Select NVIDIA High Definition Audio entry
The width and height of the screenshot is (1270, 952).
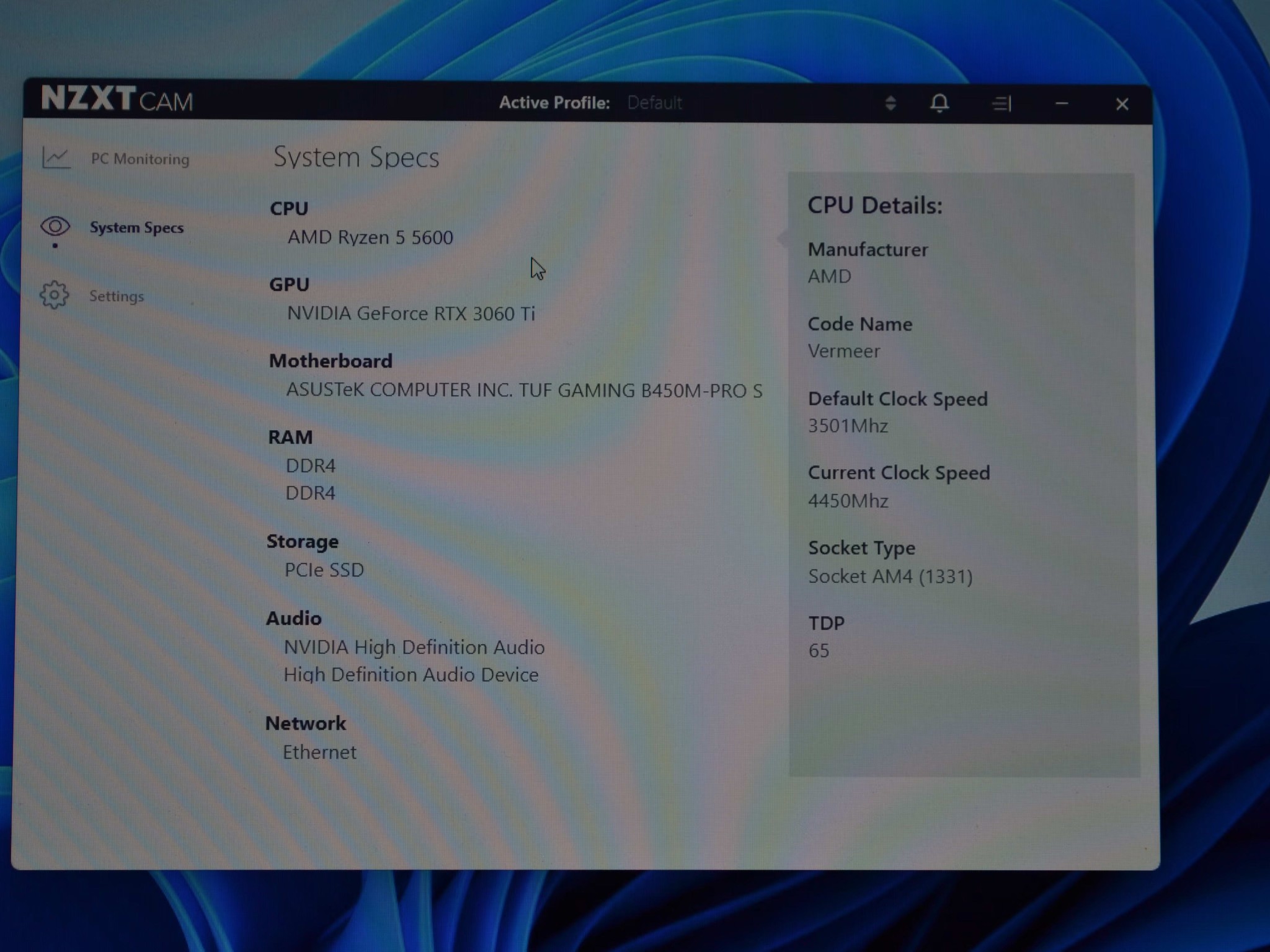[x=414, y=647]
